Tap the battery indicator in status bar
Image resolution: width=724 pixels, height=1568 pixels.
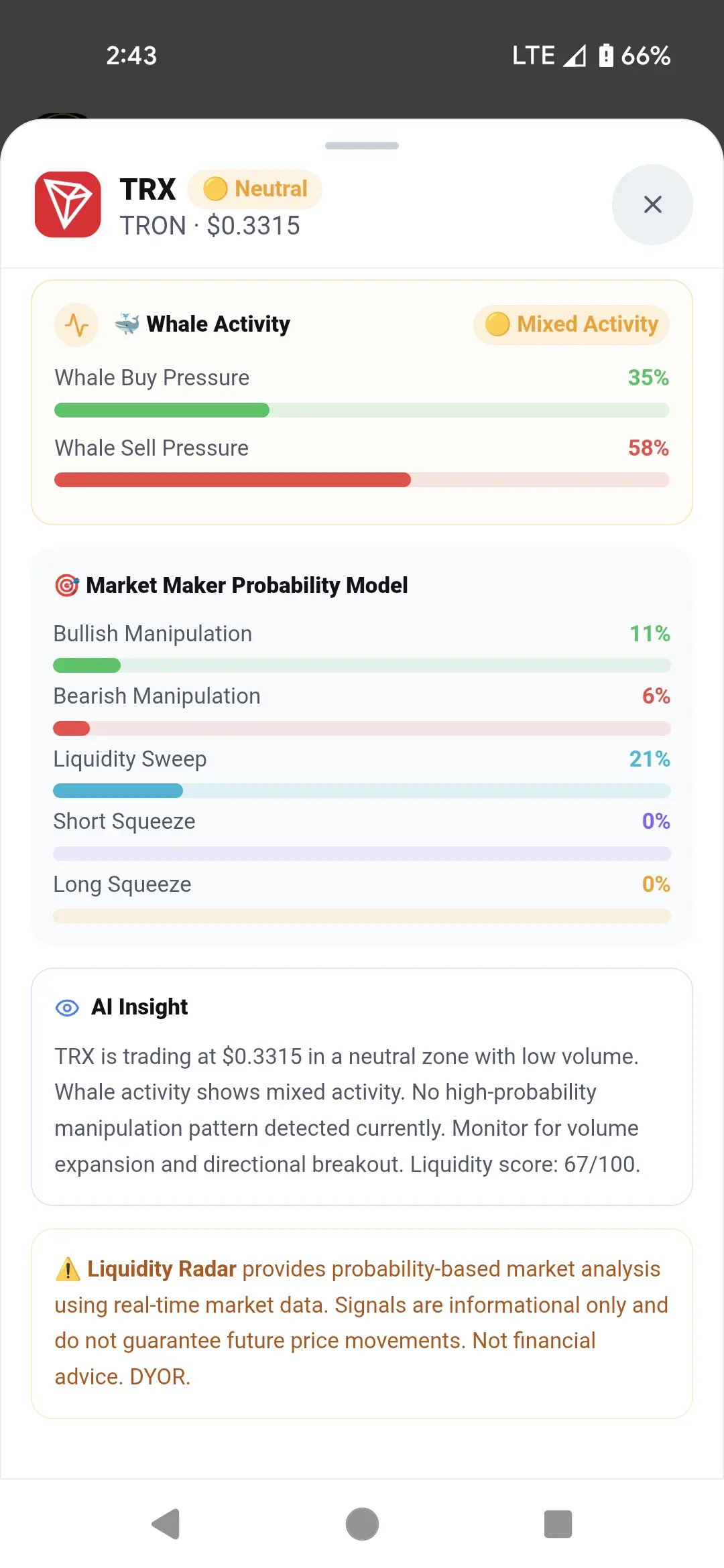click(606, 56)
